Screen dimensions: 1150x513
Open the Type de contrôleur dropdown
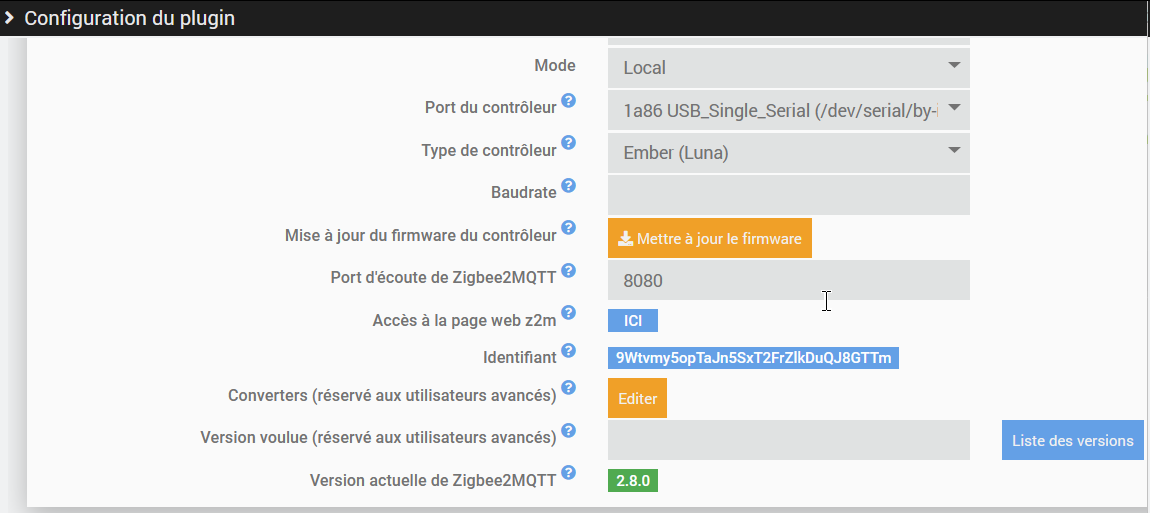[x=789, y=153]
